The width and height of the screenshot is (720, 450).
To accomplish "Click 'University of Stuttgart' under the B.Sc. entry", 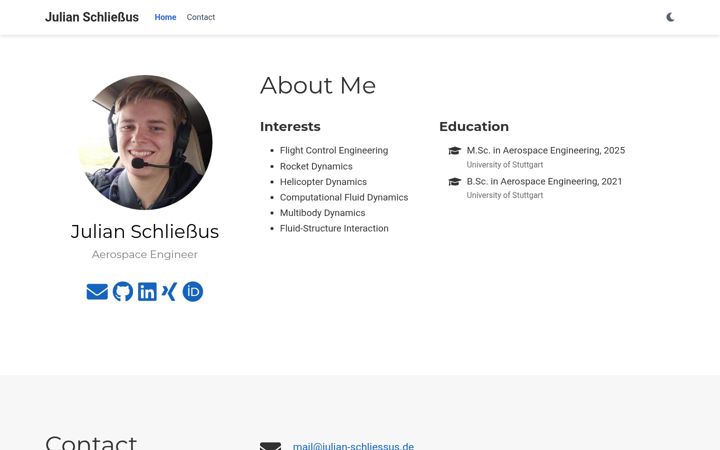I will [505, 195].
